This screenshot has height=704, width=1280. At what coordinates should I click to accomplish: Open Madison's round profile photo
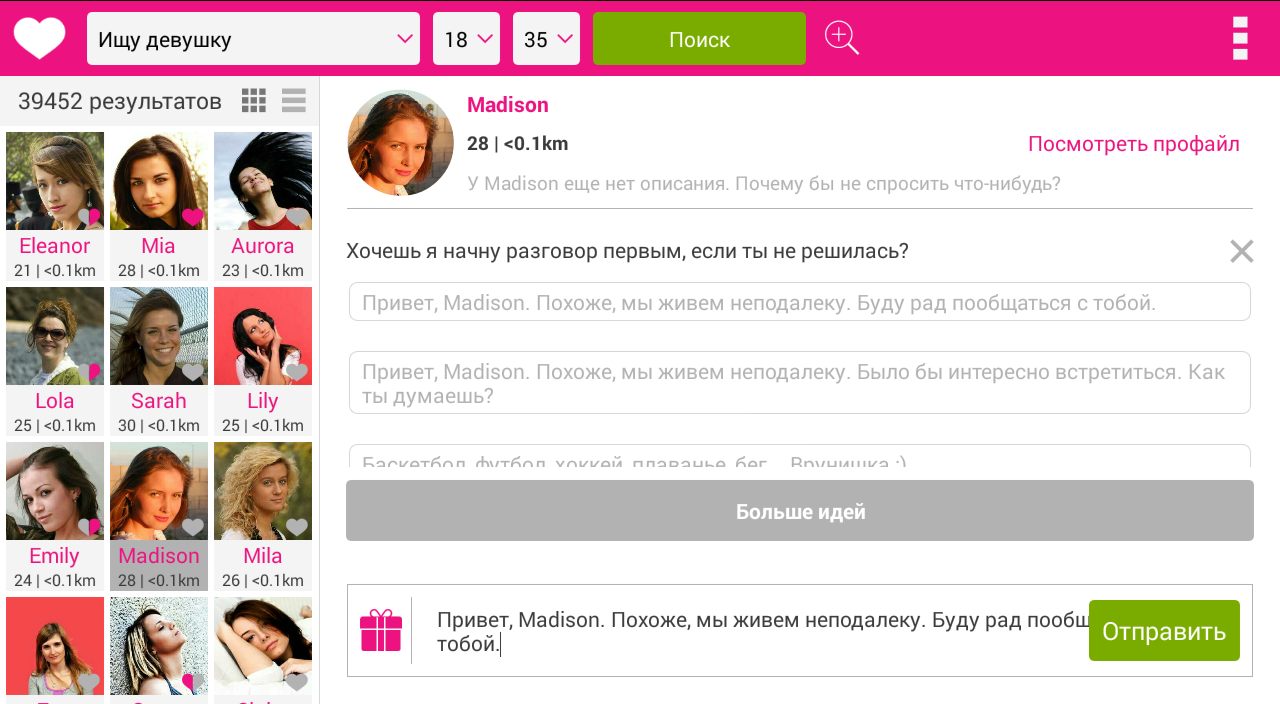coord(401,143)
